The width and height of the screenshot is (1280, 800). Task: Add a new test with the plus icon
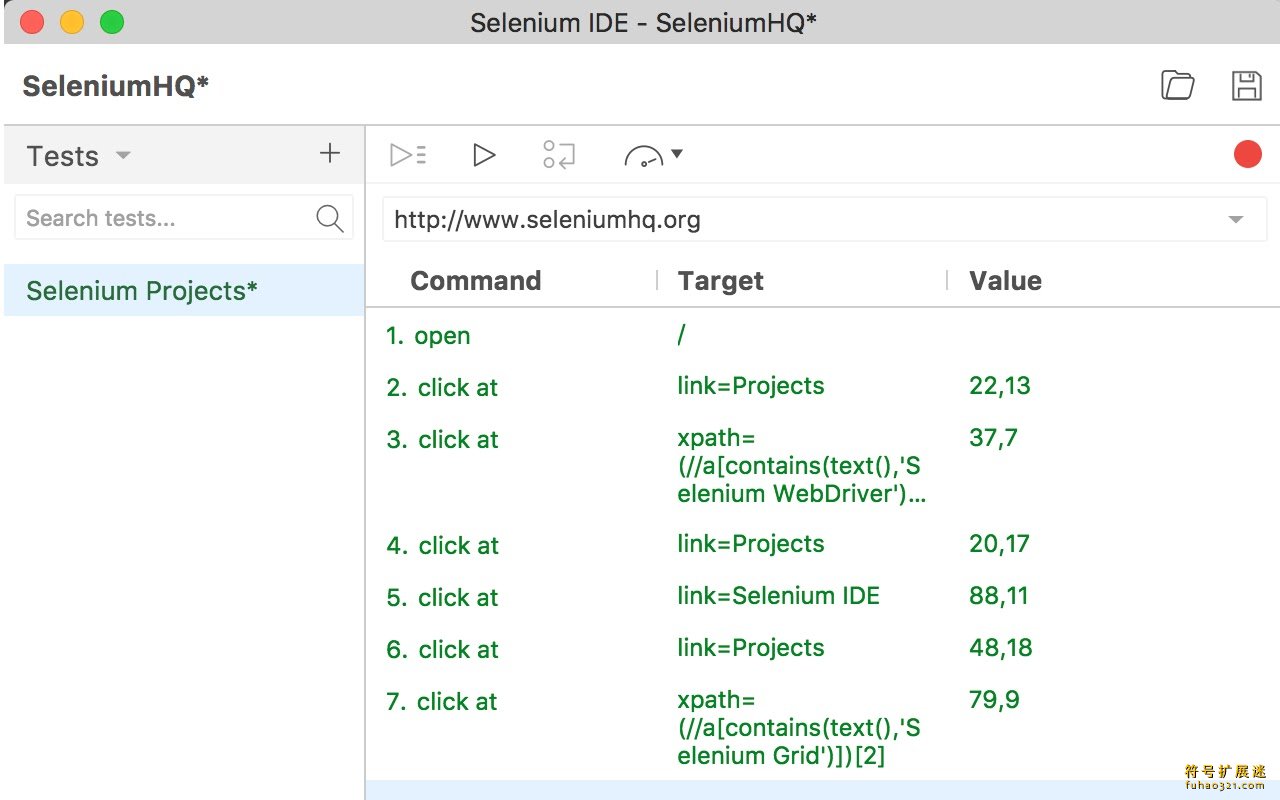(330, 153)
